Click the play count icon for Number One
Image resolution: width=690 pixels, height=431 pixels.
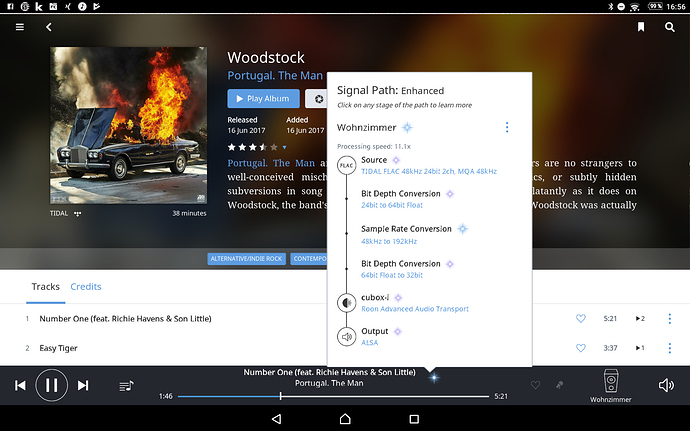(x=640, y=318)
